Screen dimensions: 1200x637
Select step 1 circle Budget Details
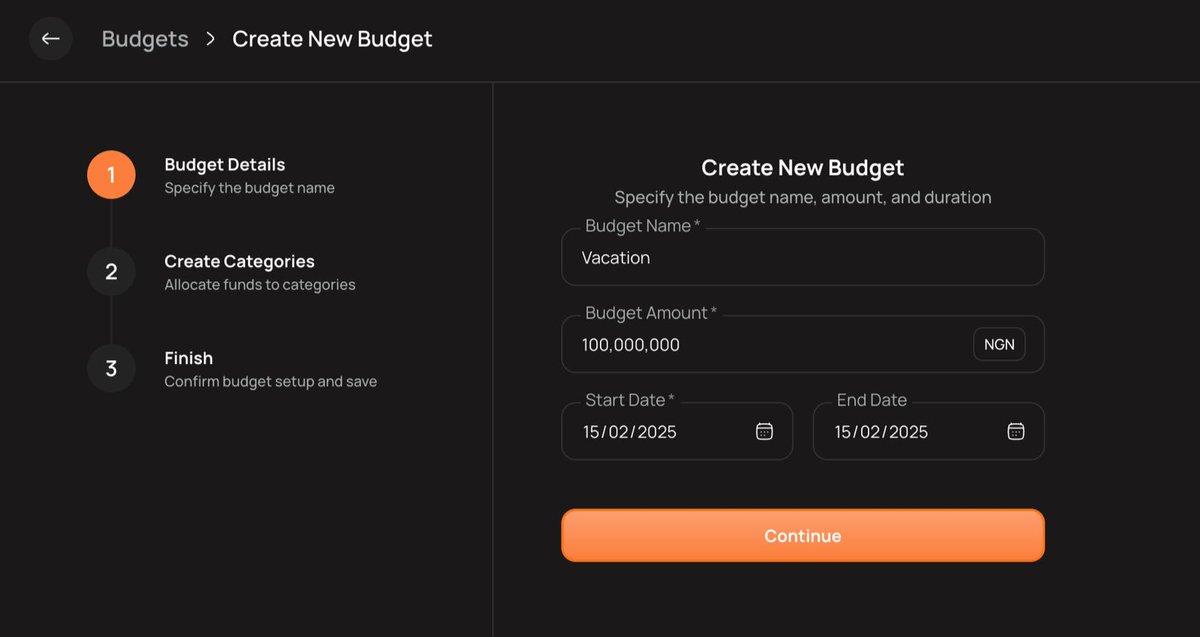(111, 175)
